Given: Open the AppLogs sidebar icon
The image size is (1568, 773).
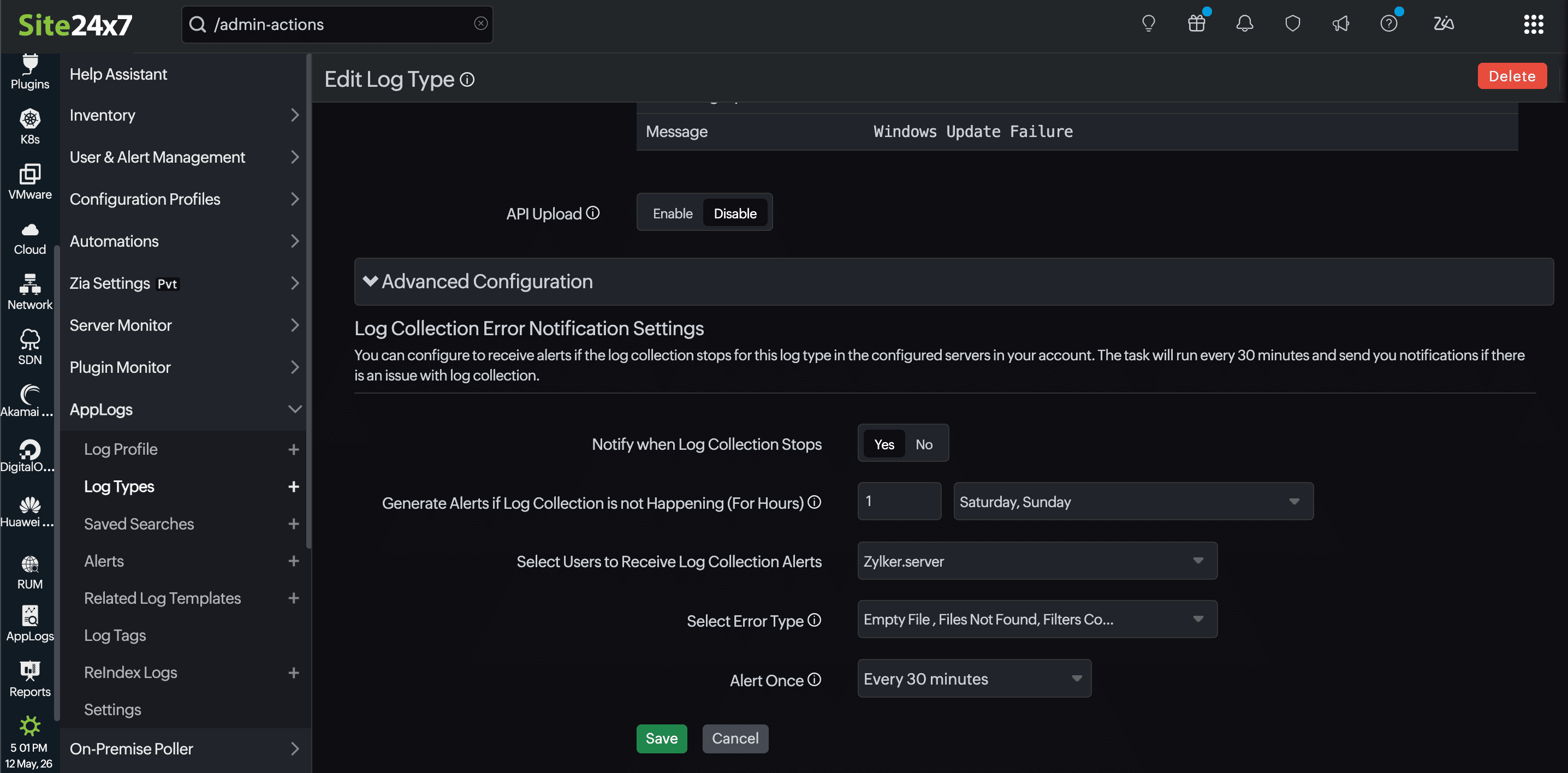Looking at the screenshot, I should [30, 624].
